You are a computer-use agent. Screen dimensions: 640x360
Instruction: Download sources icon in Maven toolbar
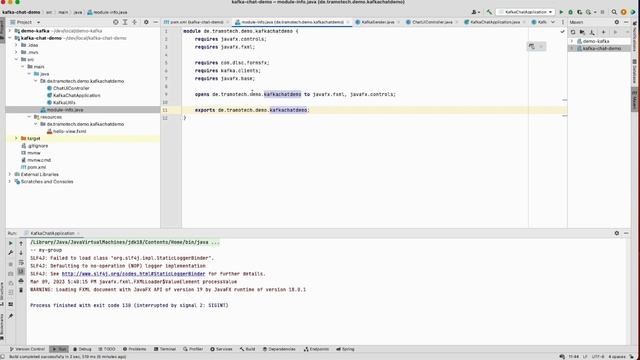click(592, 32)
